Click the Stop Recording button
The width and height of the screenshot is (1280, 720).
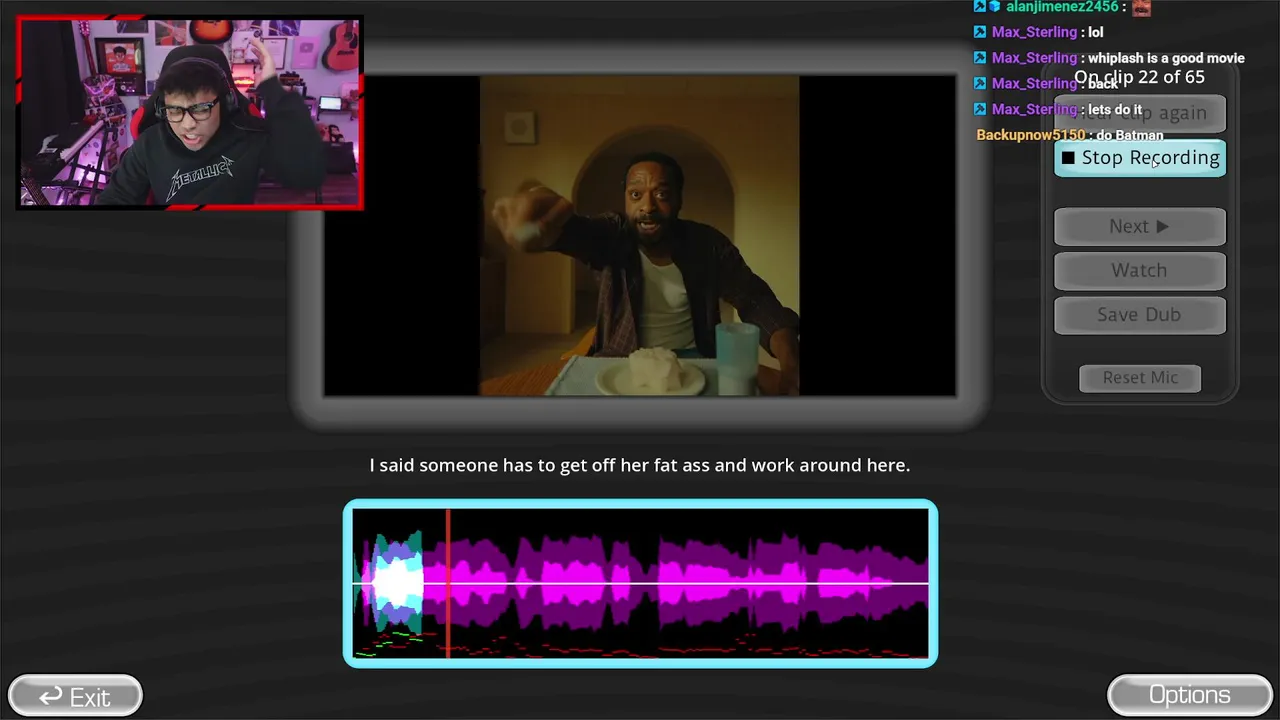1140,158
